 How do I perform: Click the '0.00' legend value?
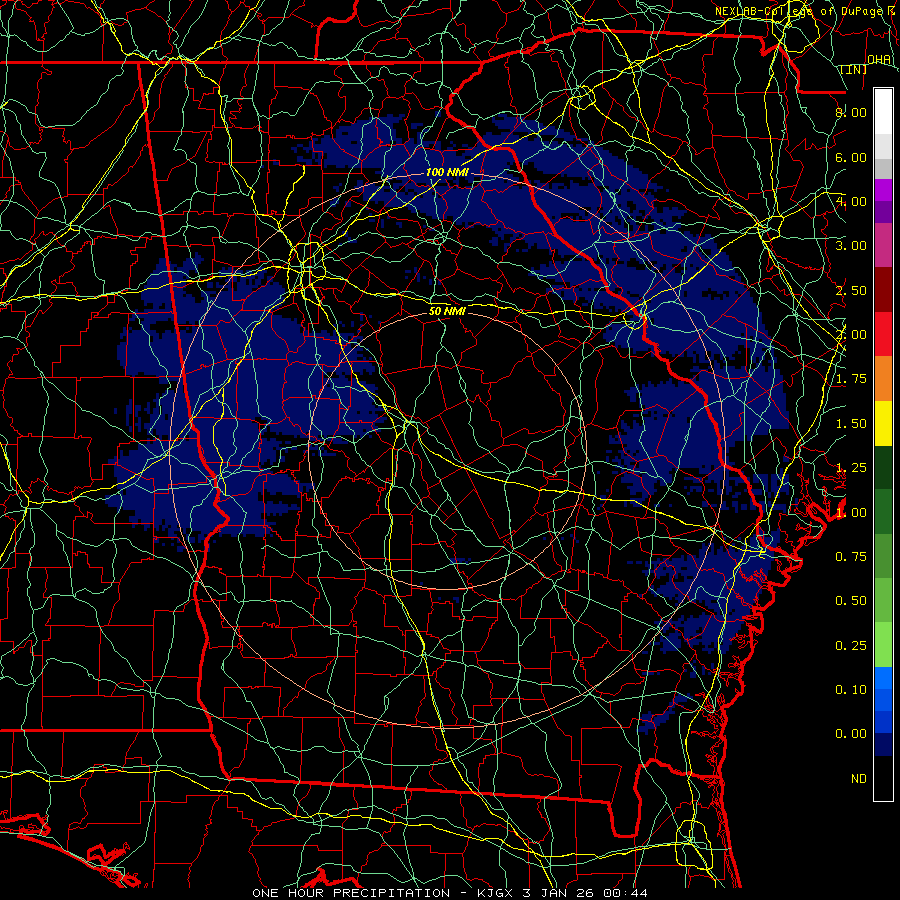coord(851,734)
